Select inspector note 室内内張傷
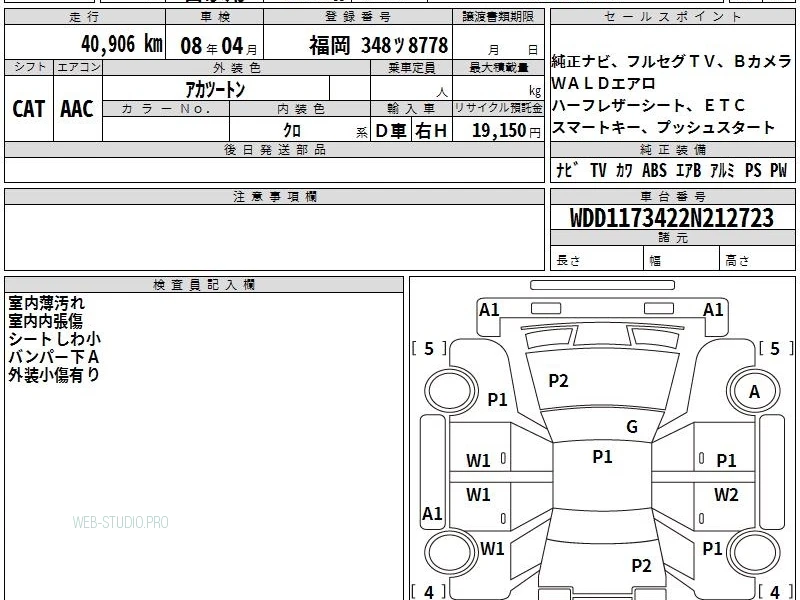The width and height of the screenshot is (800, 600). (45, 321)
